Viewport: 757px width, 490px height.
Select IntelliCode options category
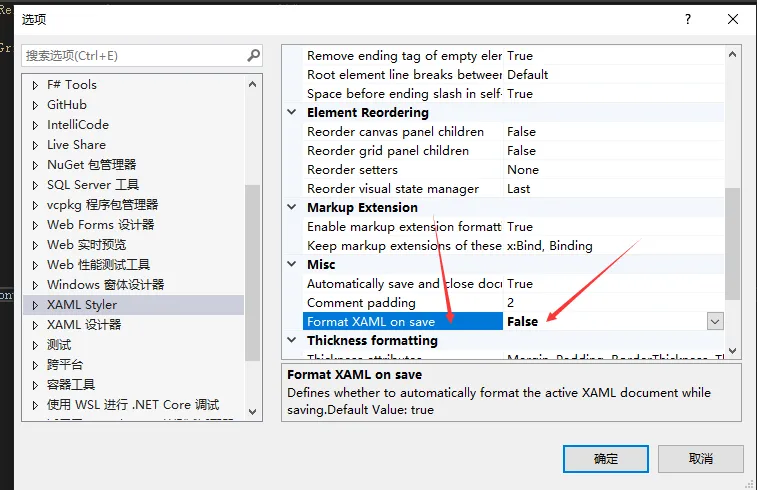tap(78, 125)
